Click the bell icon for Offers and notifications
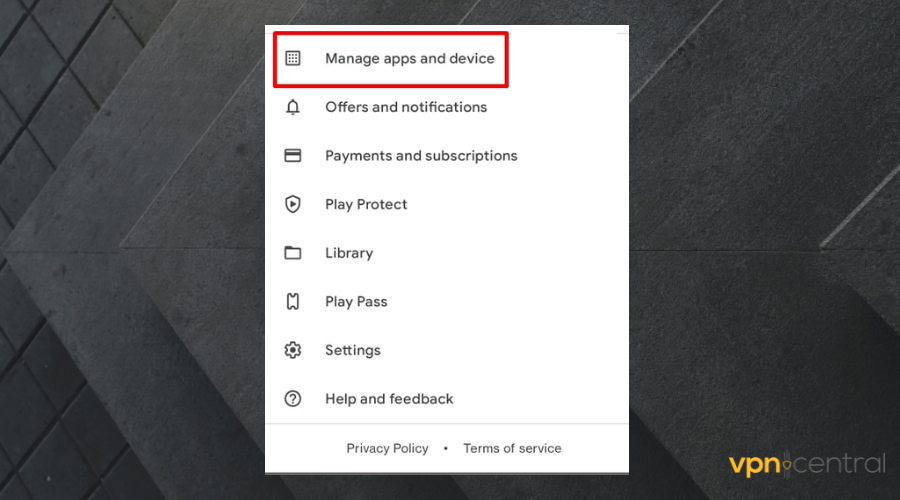The image size is (900, 500). click(292, 107)
